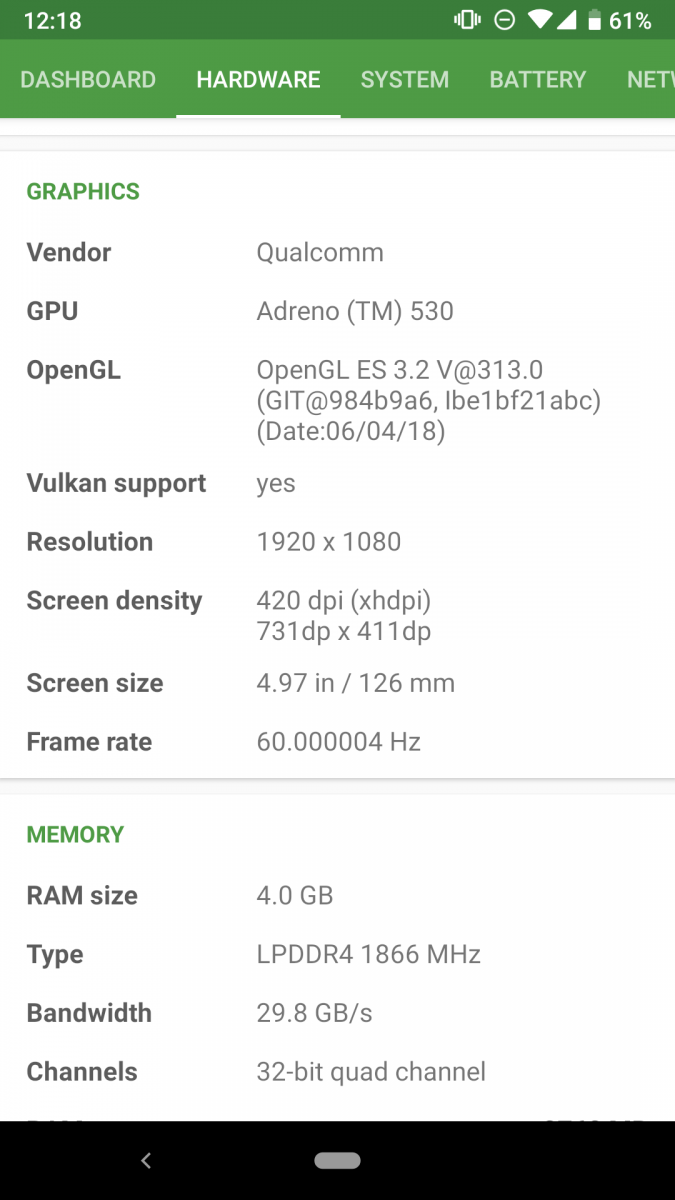Switch to the DASHBOARD tab
The height and width of the screenshot is (1200, 675).
point(88,80)
